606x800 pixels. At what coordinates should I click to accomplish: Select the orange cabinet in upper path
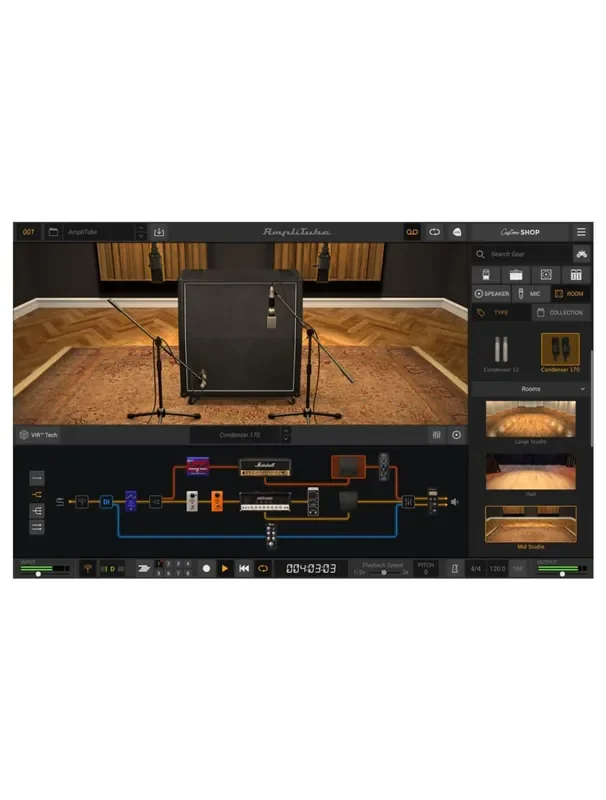click(348, 467)
